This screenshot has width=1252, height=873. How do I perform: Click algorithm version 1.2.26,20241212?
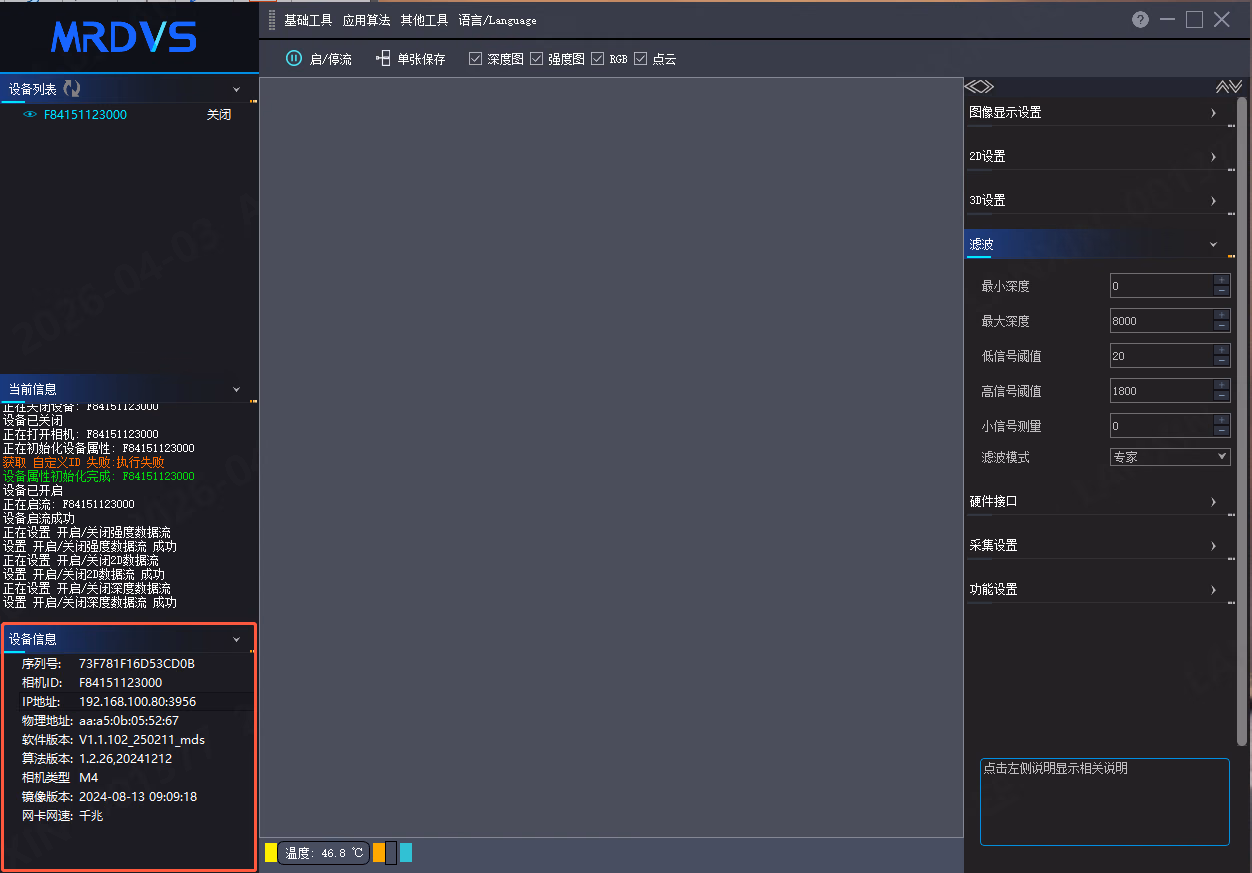125,759
